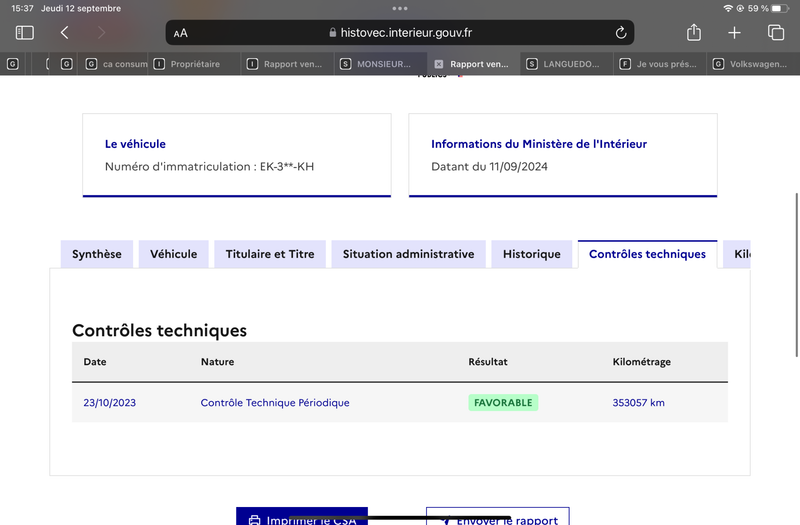
Task: Open the AA reader settings menu
Action: tap(181, 33)
